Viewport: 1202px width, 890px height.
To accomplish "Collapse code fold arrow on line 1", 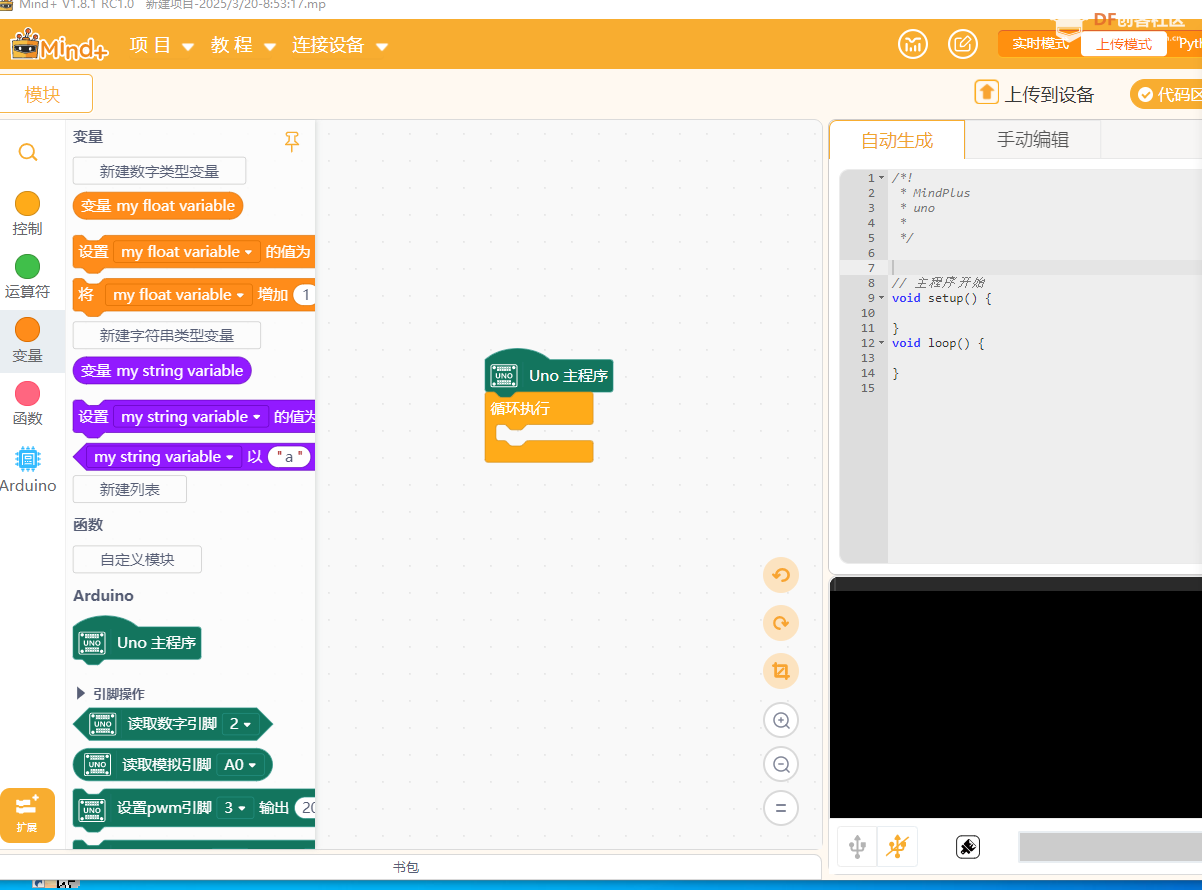I will tap(881, 178).
